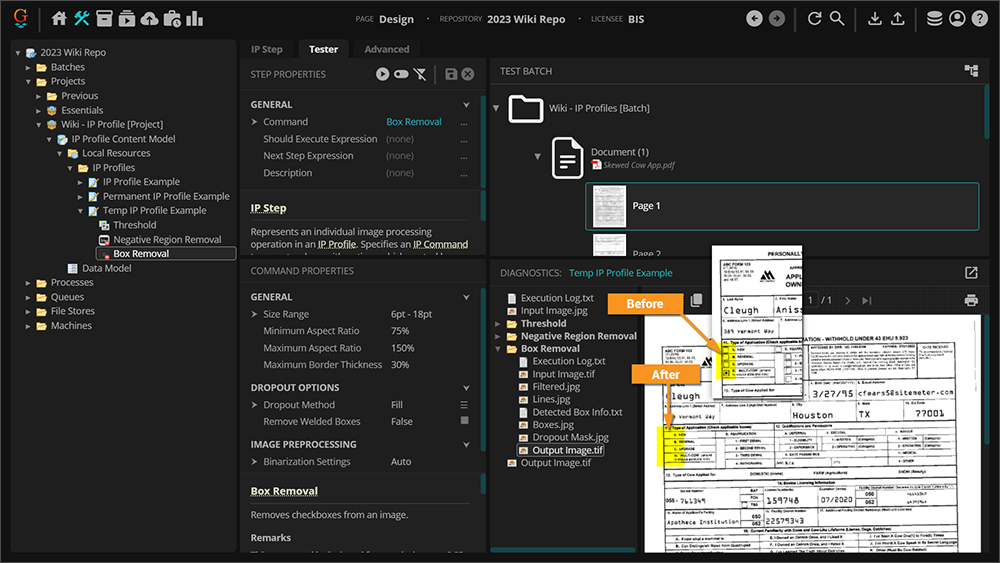Image resolution: width=1000 pixels, height=563 pixels.
Task: Click the Grooper logo icon
Action: pyautogui.click(x=20, y=18)
